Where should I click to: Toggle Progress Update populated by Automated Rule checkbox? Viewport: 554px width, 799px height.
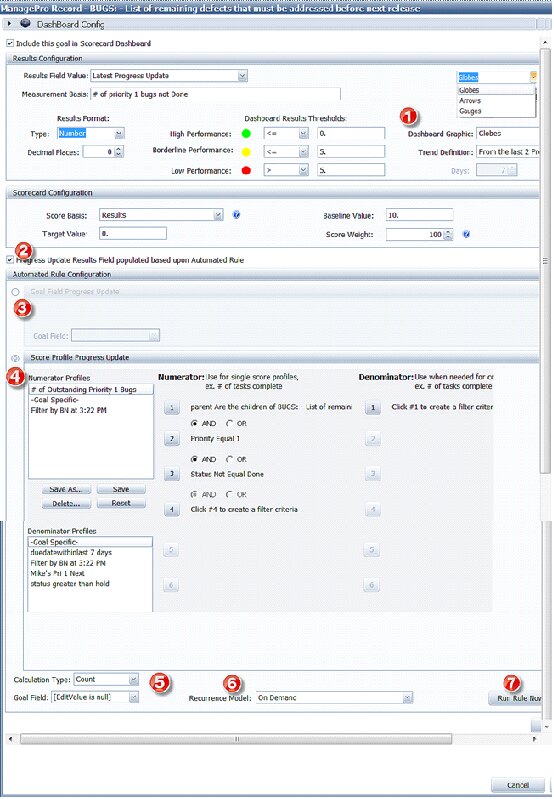[x=10, y=260]
